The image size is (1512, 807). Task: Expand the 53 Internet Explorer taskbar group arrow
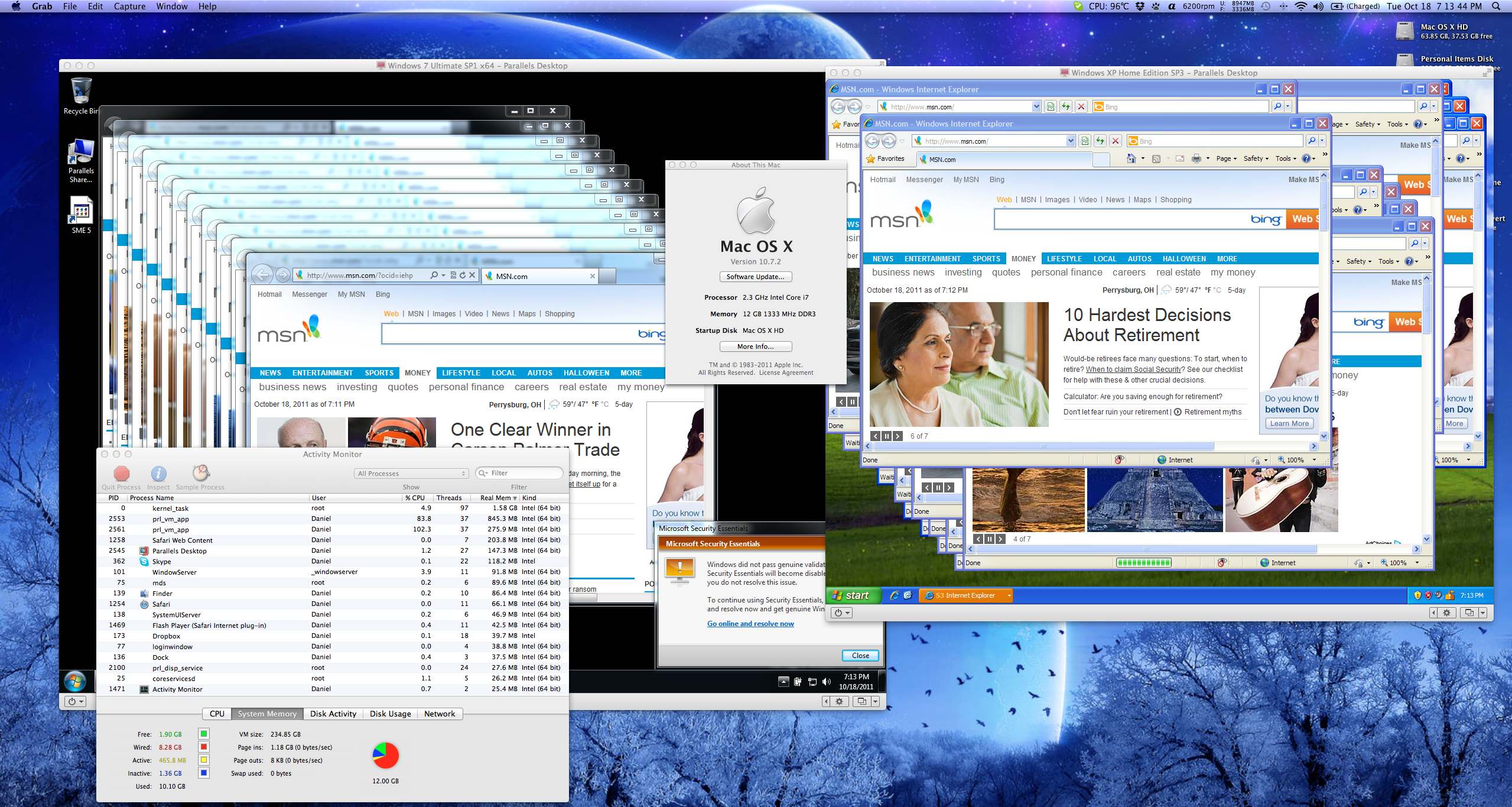(1008, 595)
